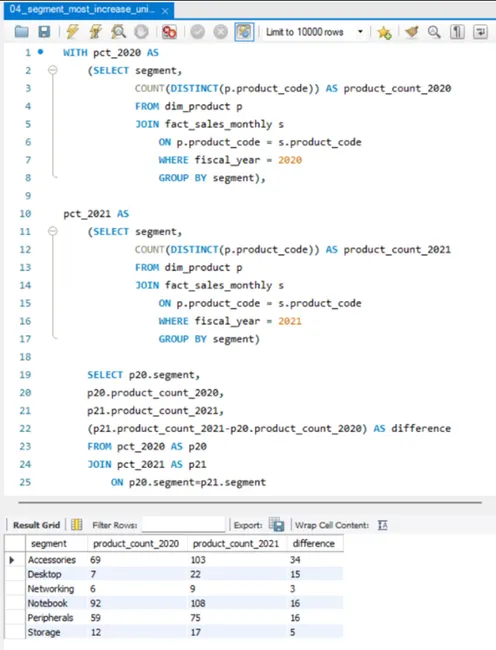
Task: Click 'pct_2021 AS' text on line 10
Action: (96, 214)
